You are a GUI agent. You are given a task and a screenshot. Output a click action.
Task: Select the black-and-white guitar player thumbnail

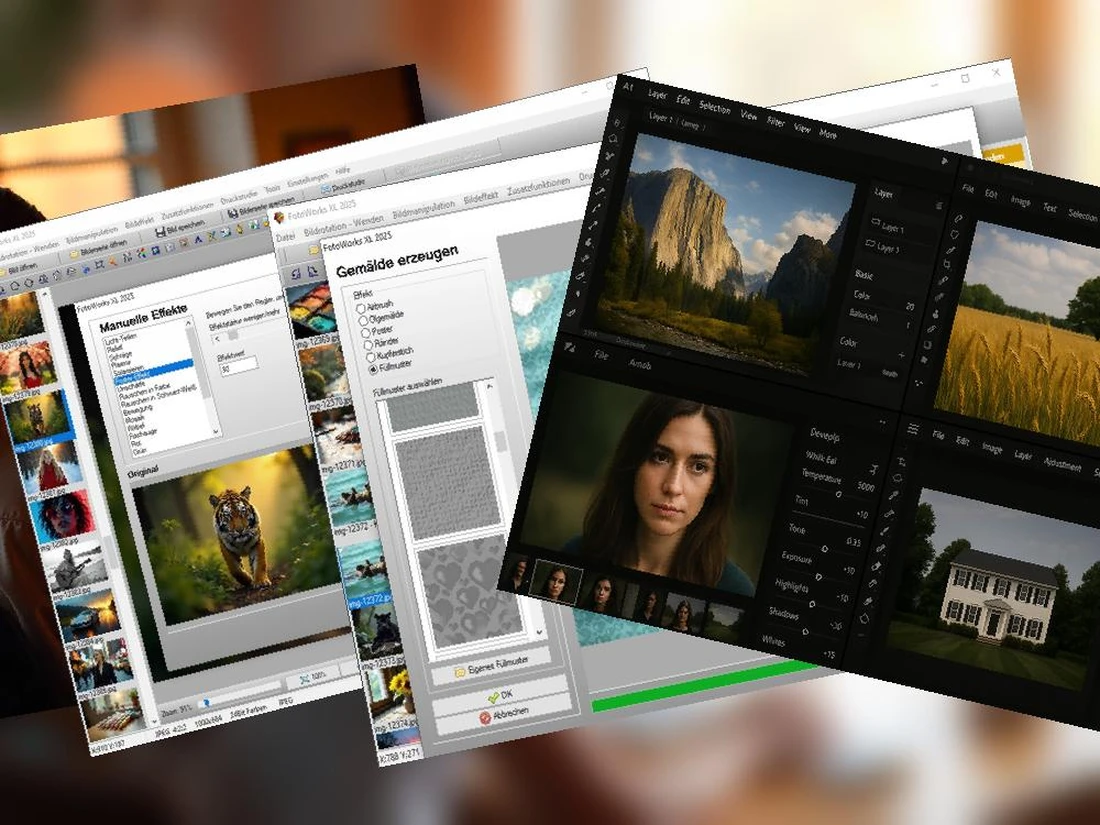point(75,566)
